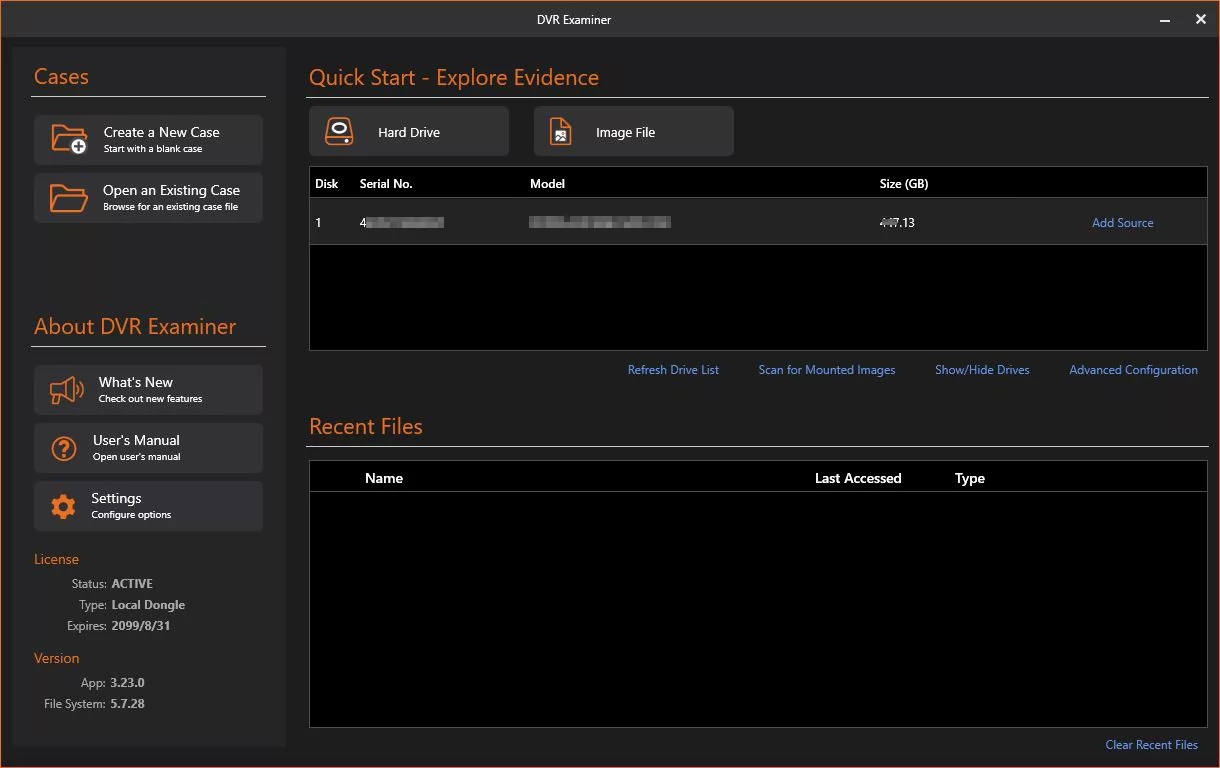
Task: Click the User's Manual label
Action: (x=136, y=440)
